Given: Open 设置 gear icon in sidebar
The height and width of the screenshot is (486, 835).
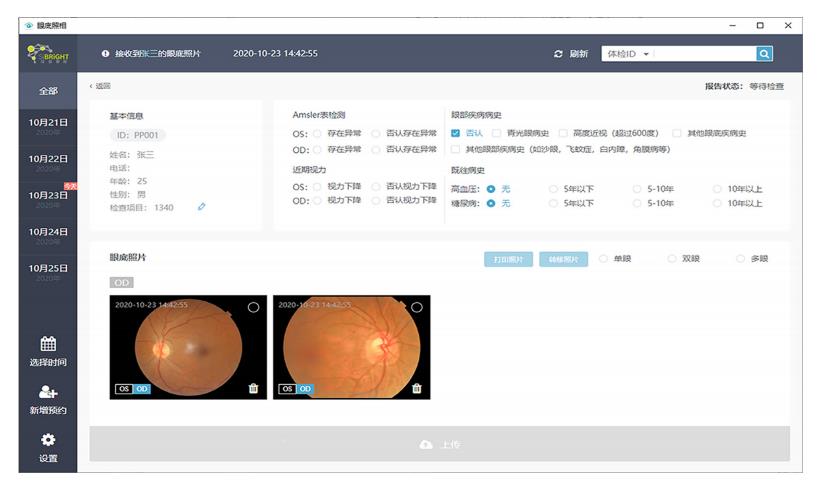Looking at the screenshot, I should click(47, 440).
